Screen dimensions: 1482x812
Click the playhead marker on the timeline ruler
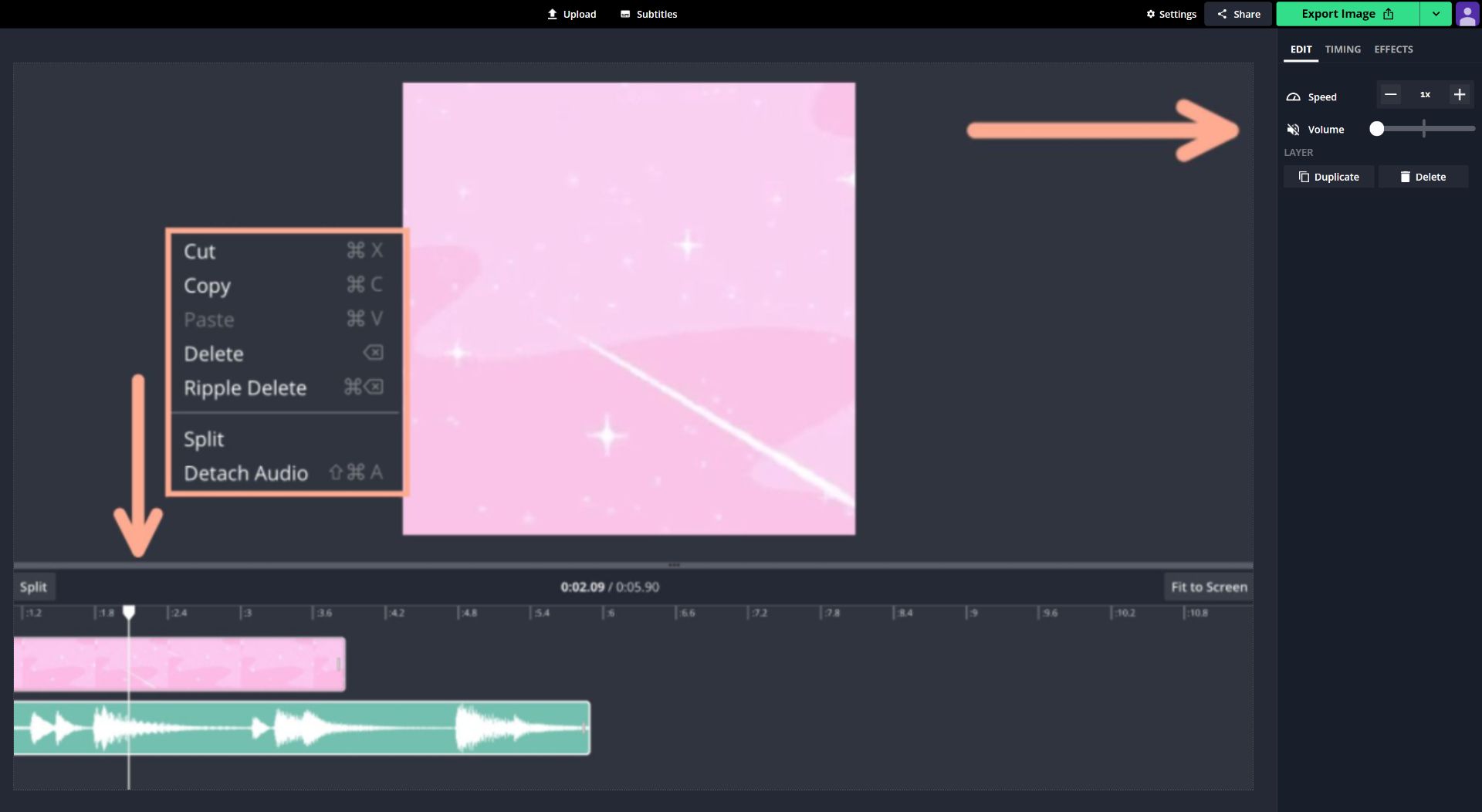tap(129, 611)
